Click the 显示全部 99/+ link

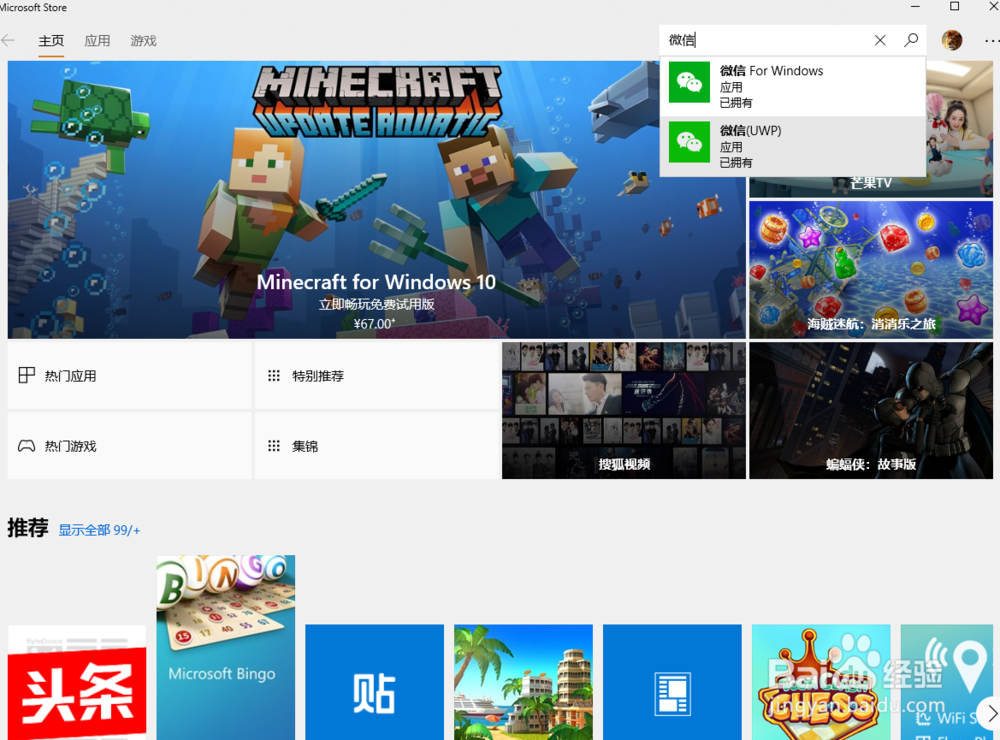(99, 530)
